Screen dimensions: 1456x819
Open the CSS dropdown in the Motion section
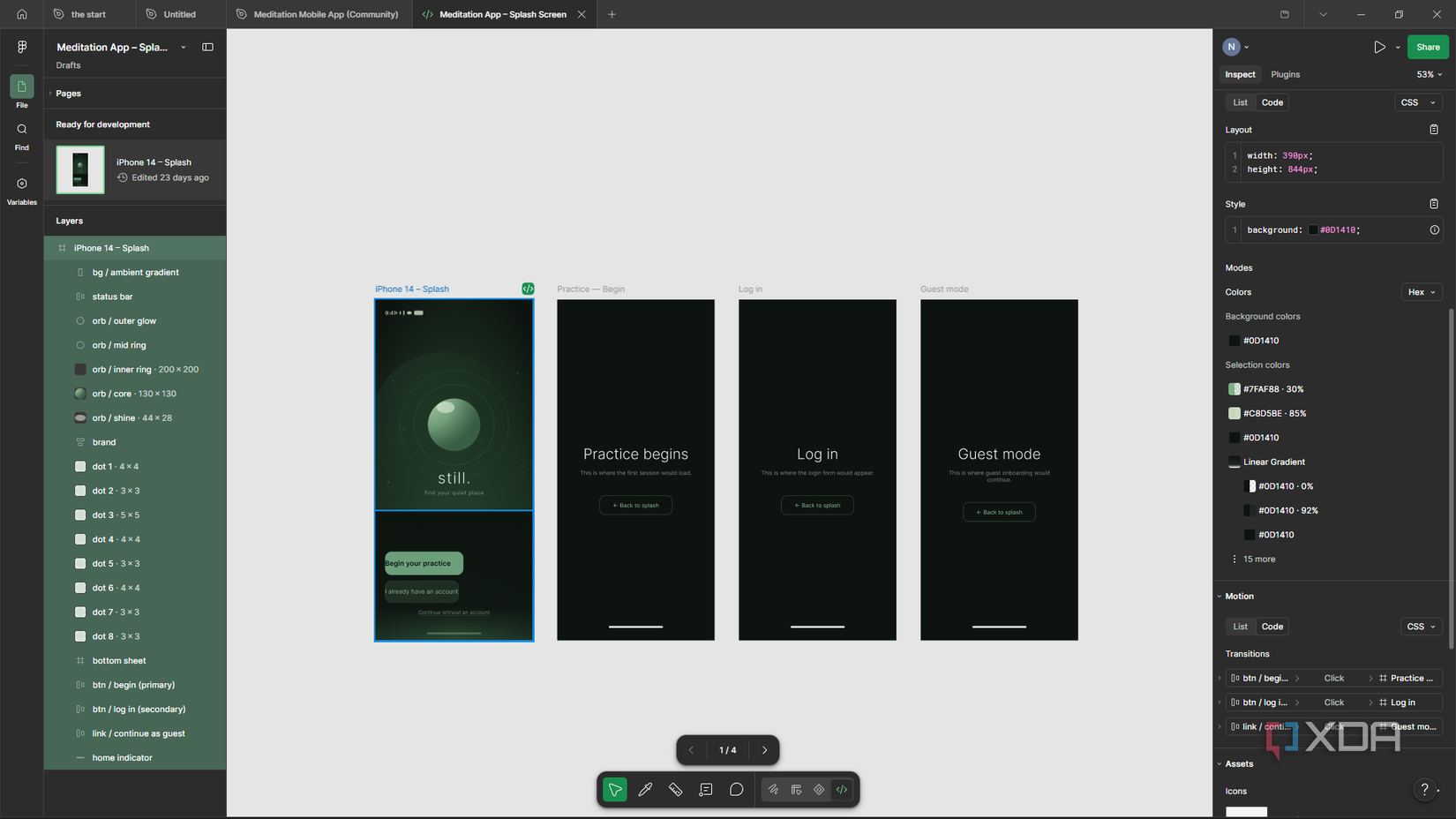pos(1422,627)
